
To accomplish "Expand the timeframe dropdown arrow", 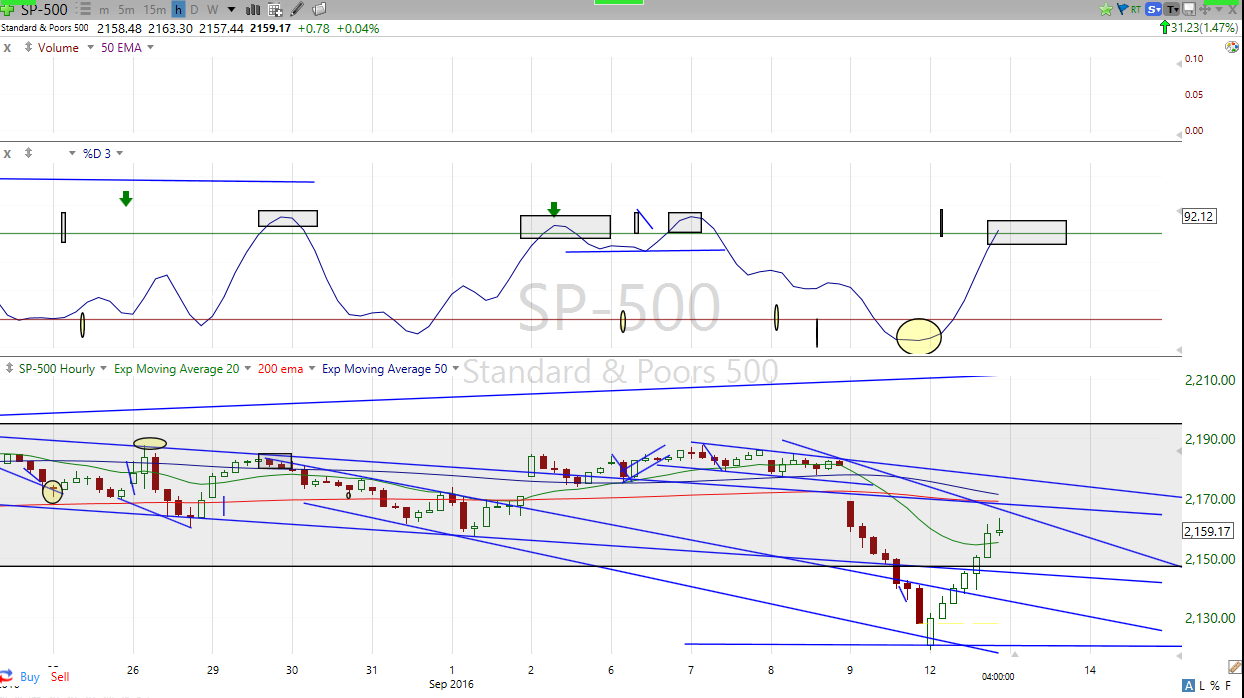I will coord(229,10).
